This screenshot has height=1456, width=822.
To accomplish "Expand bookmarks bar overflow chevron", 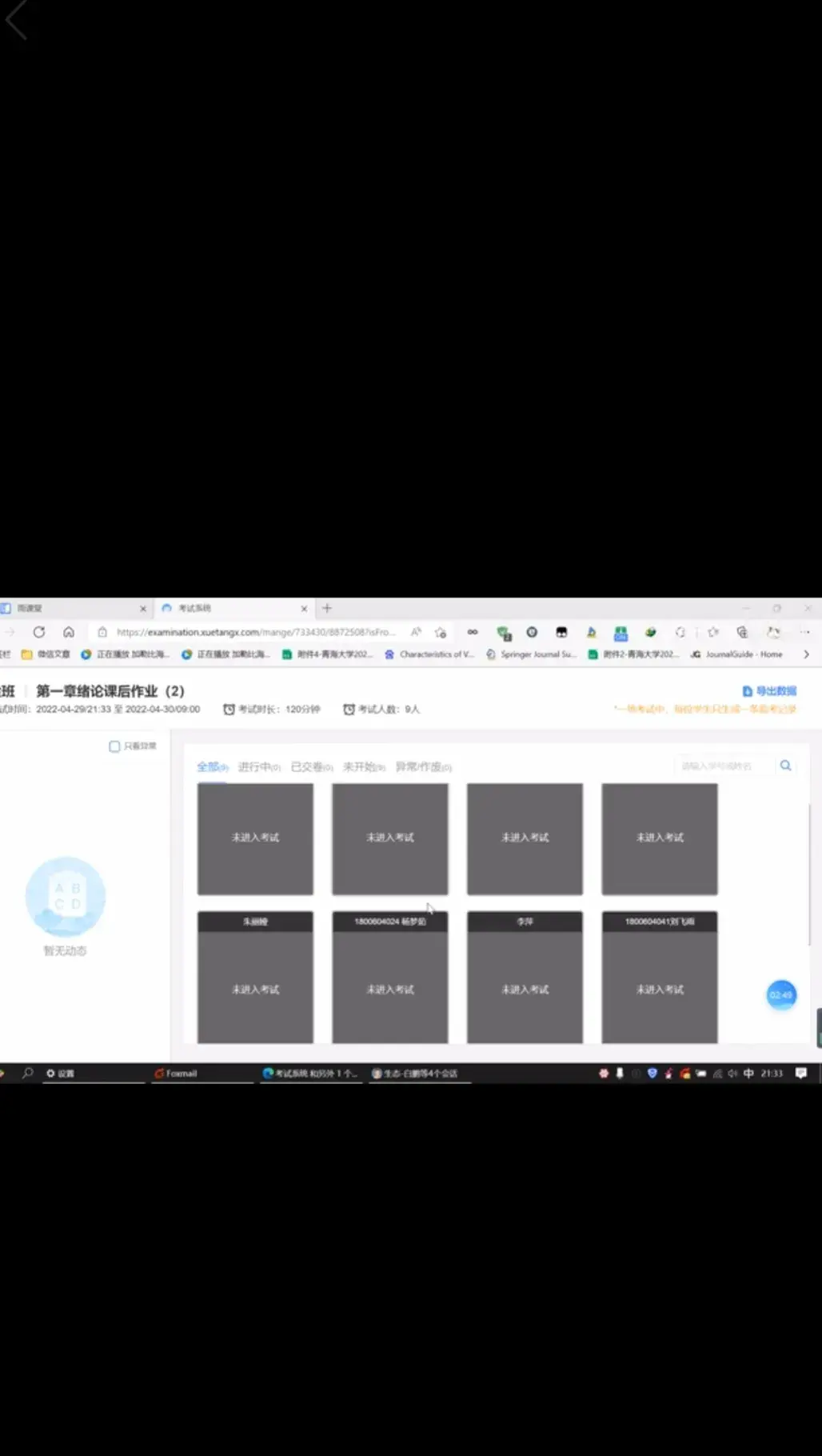I will [806, 654].
